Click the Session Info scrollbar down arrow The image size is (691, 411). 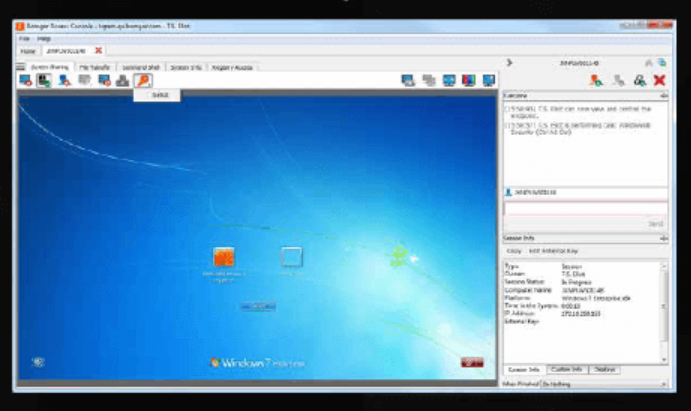point(664,360)
